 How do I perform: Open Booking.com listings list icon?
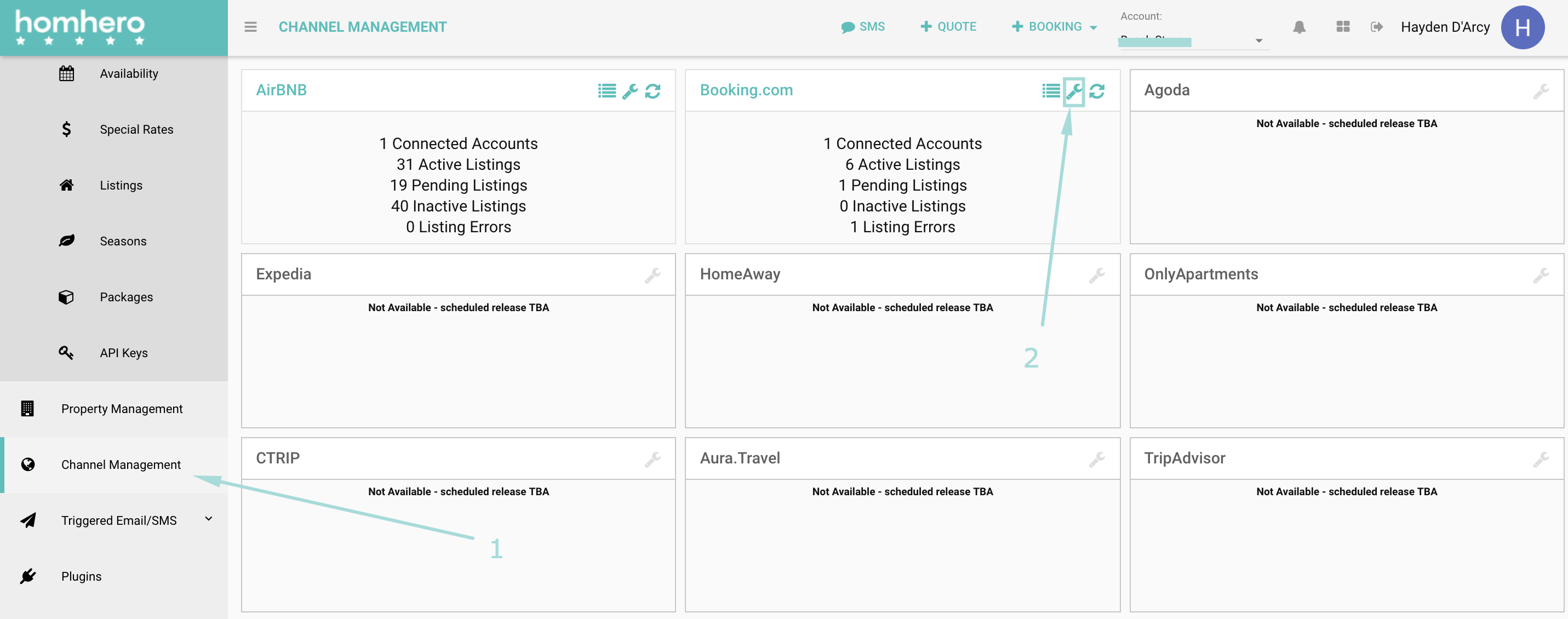point(1051,91)
